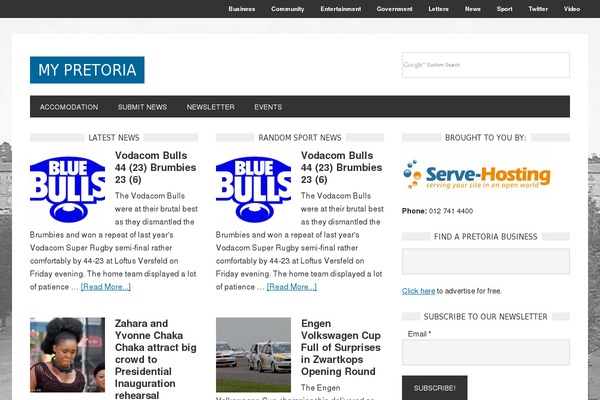Open Engen Volkswagen Cup headline
Viewport: 600px width, 400px height.
[x=341, y=347]
